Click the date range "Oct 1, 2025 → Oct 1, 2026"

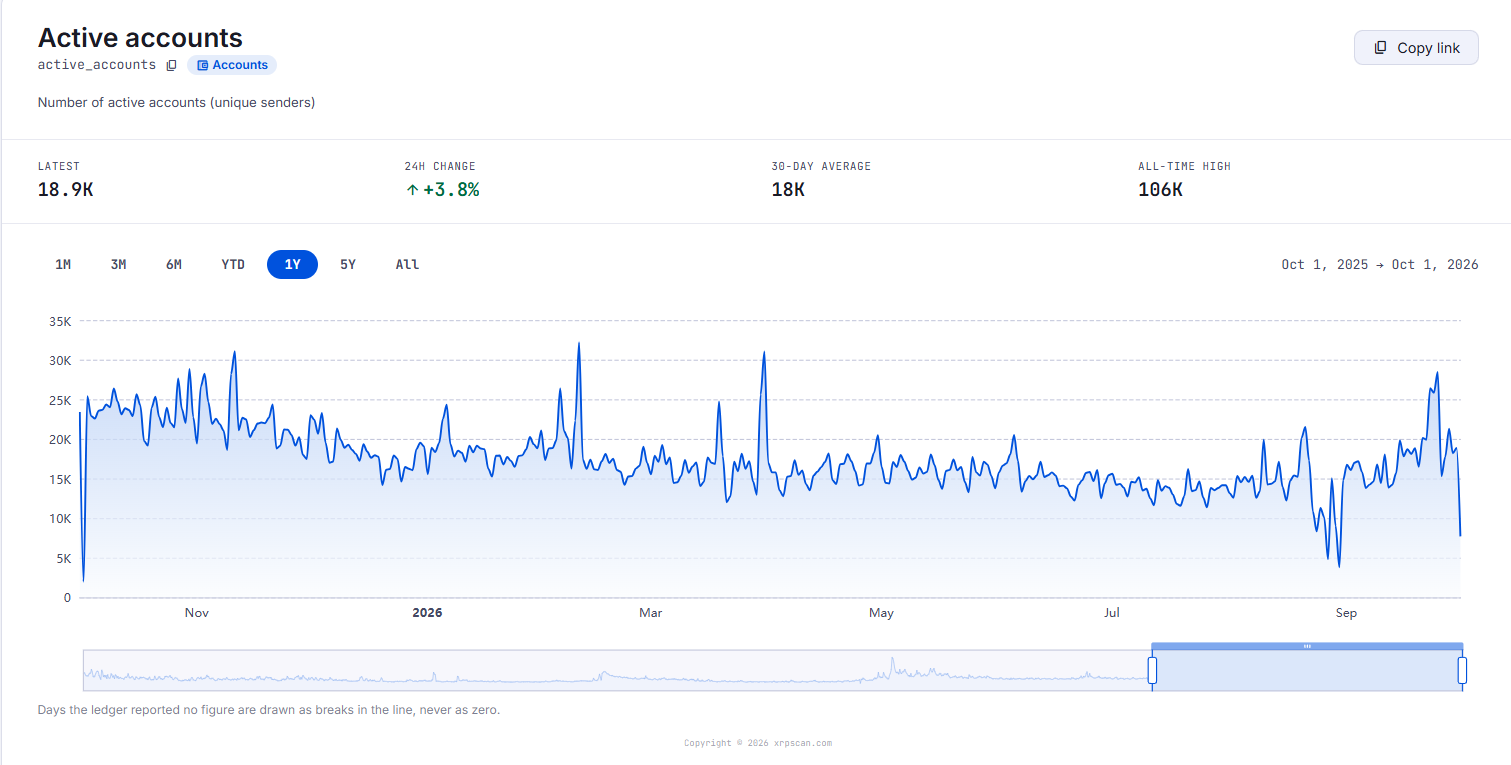(1380, 265)
